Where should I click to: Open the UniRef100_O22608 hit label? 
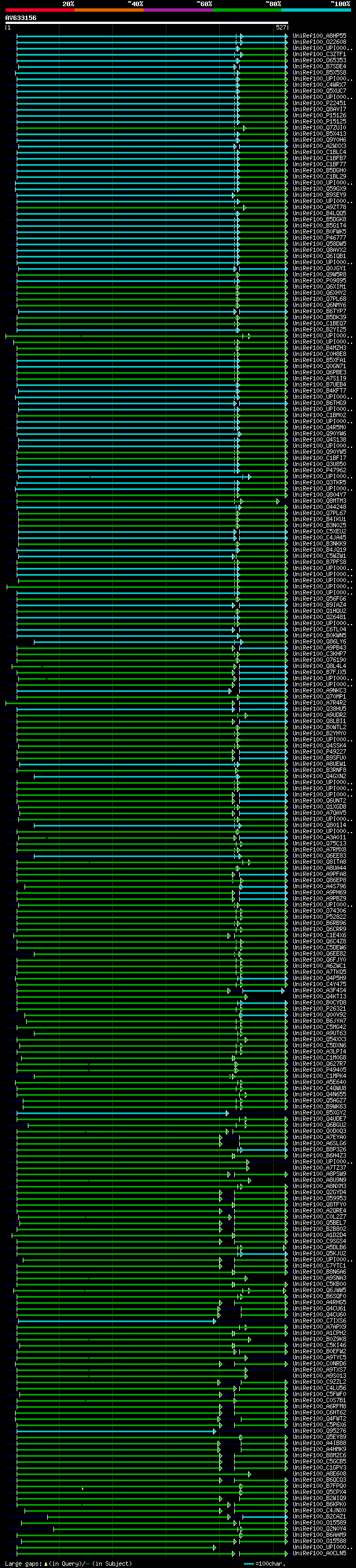[319, 42]
